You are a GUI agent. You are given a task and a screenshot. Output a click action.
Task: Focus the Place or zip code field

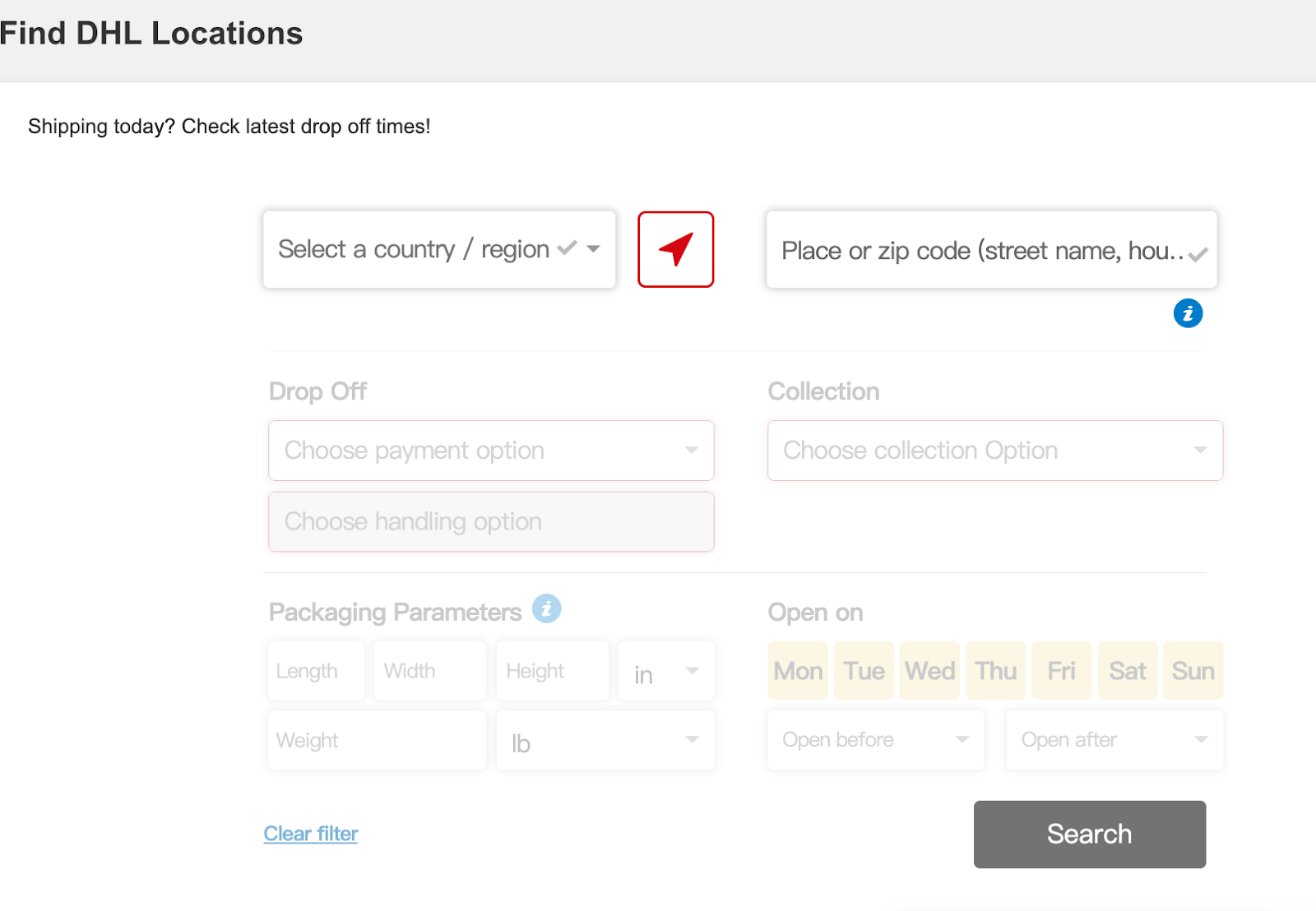coord(991,250)
